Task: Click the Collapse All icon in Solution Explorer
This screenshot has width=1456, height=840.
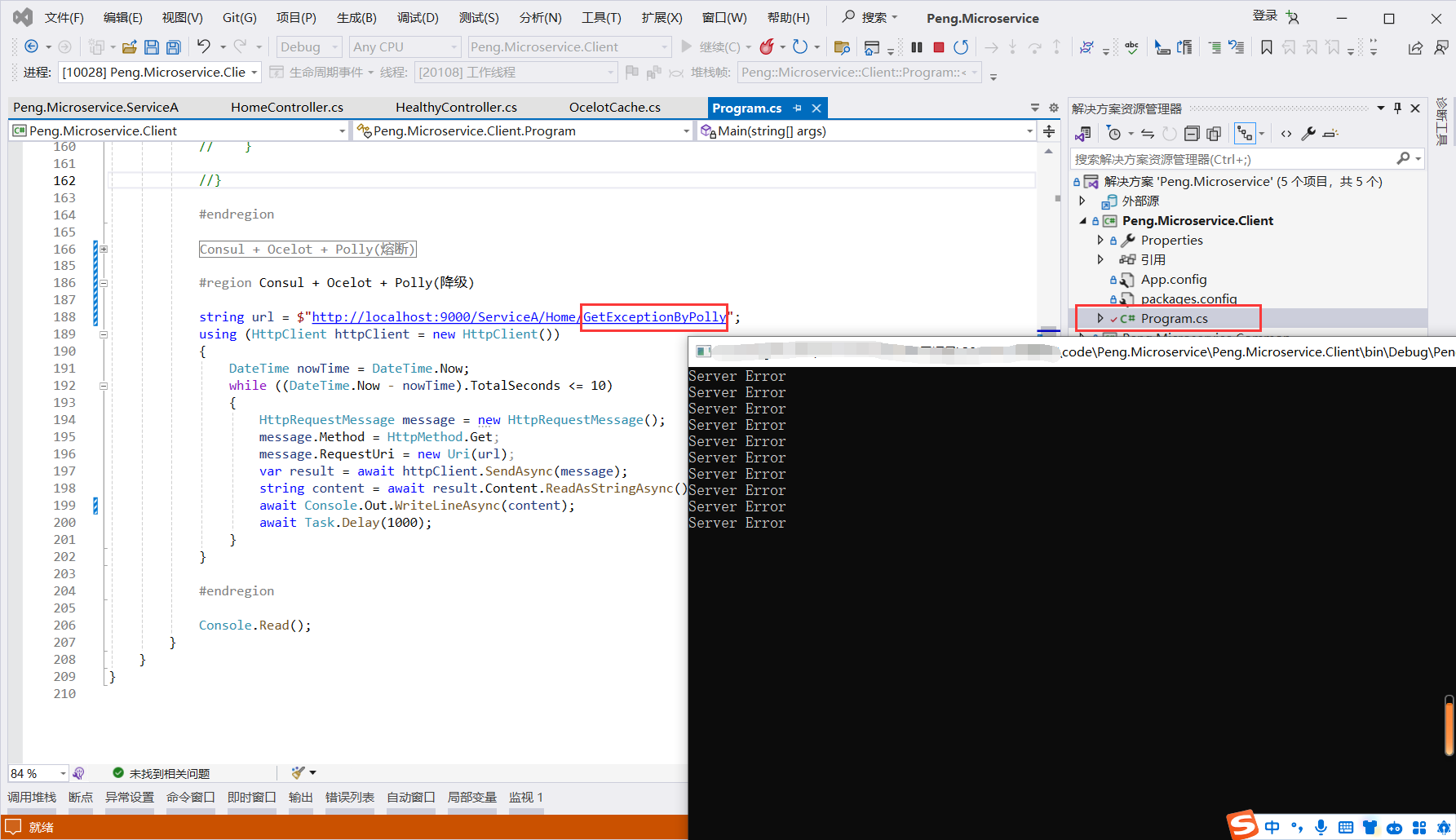Action: tap(1192, 133)
